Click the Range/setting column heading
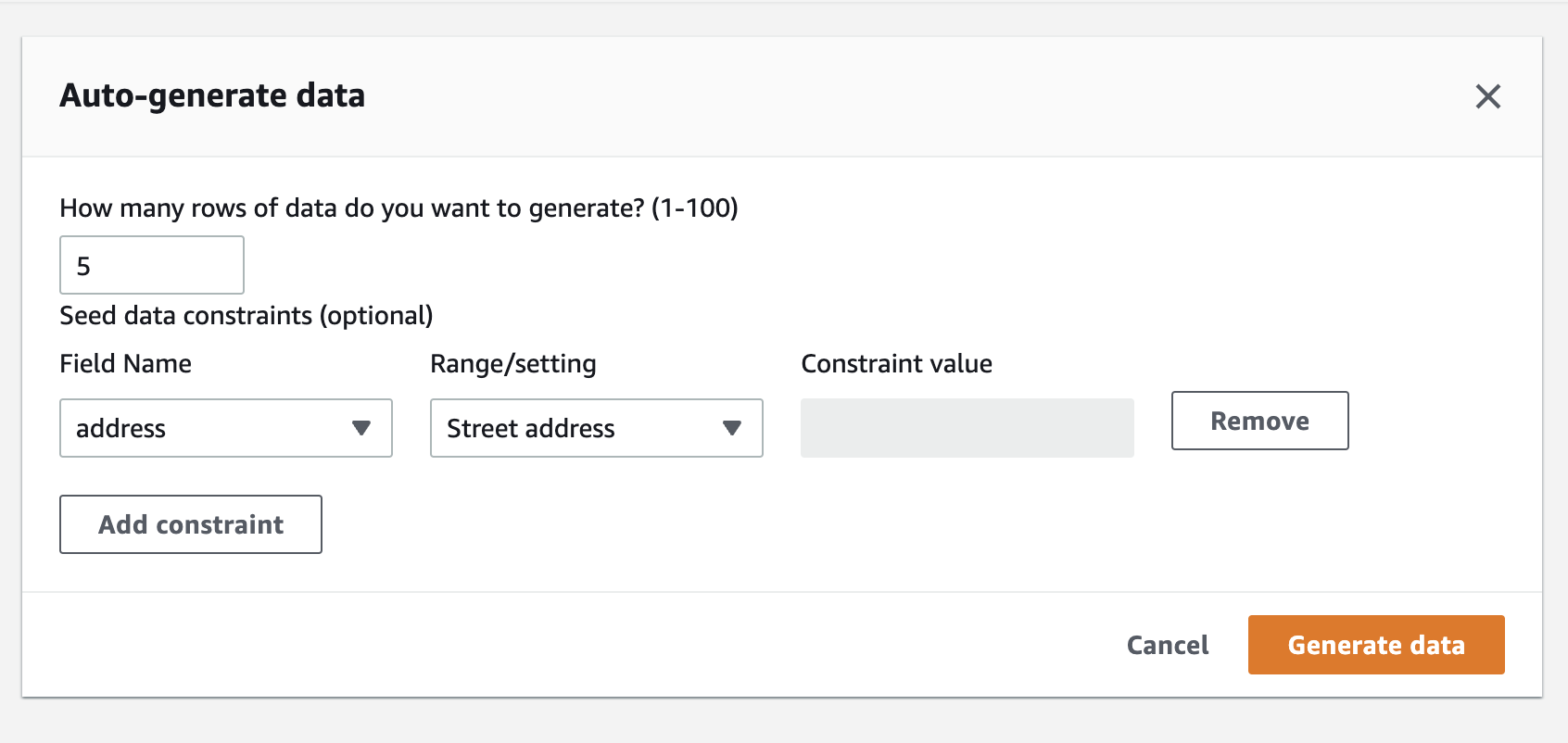The width and height of the screenshot is (1568, 743). 512,363
